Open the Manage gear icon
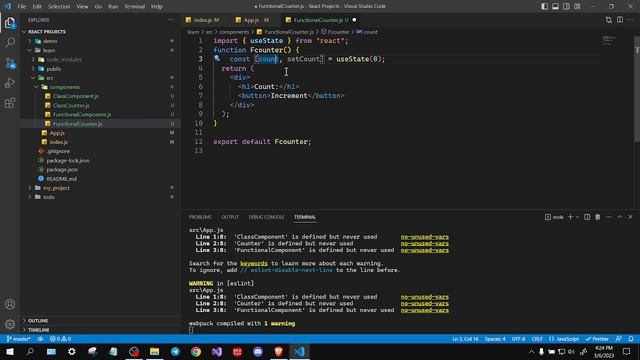Image resolution: width=640 pixels, height=360 pixels. (10, 324)
